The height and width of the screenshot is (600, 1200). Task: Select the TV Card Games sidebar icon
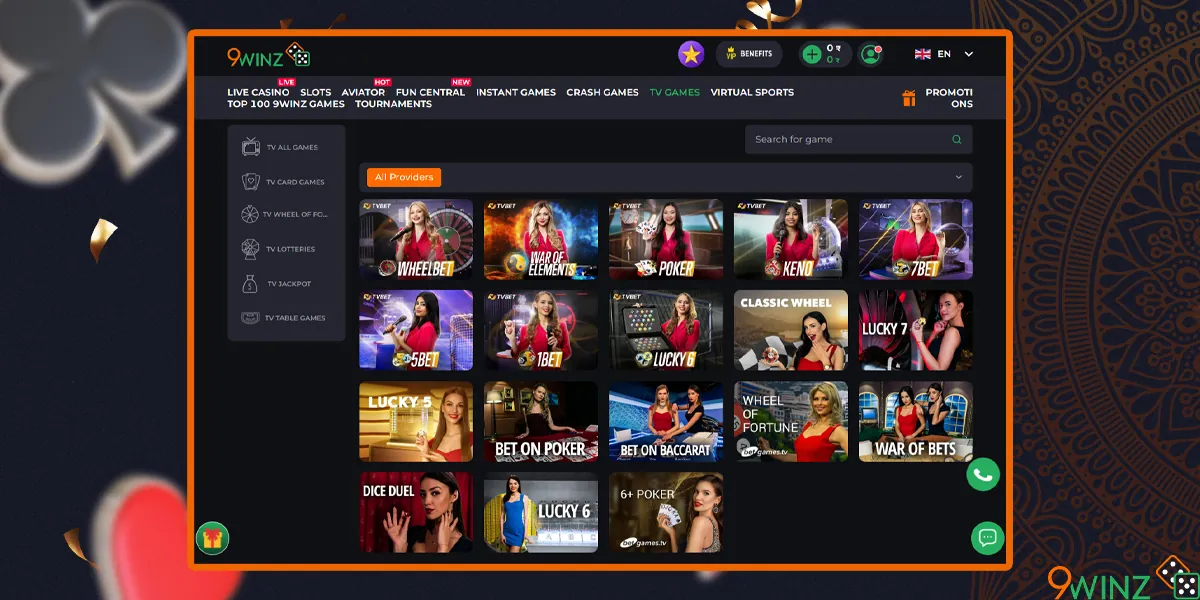click(251, 182)
